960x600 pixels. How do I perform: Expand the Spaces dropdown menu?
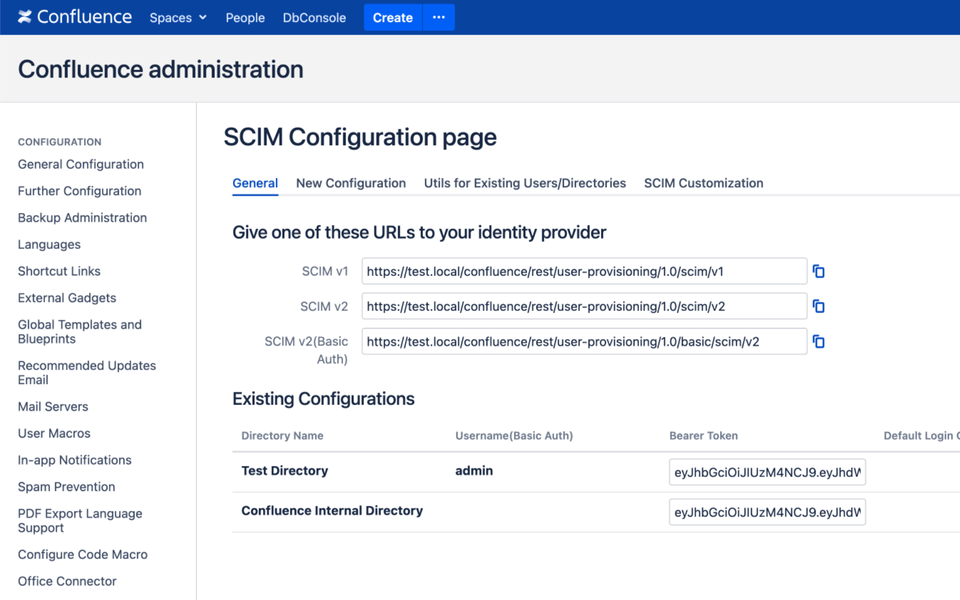[x=178, y=18]
